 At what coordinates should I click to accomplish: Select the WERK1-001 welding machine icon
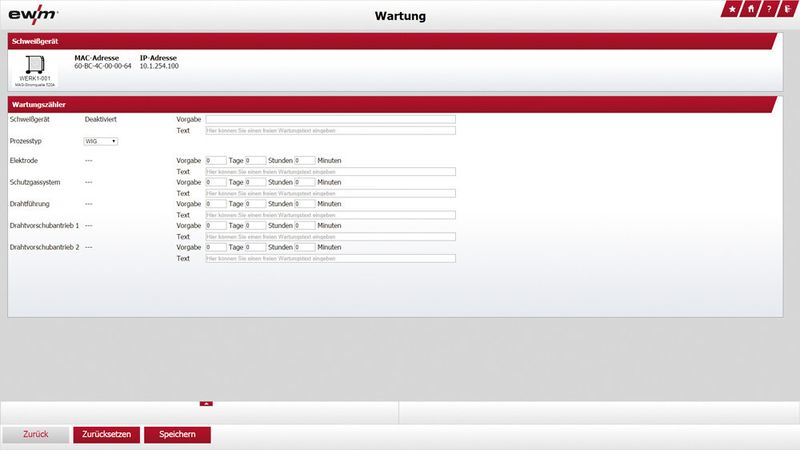pyautogui.click(x=35, y=70)
